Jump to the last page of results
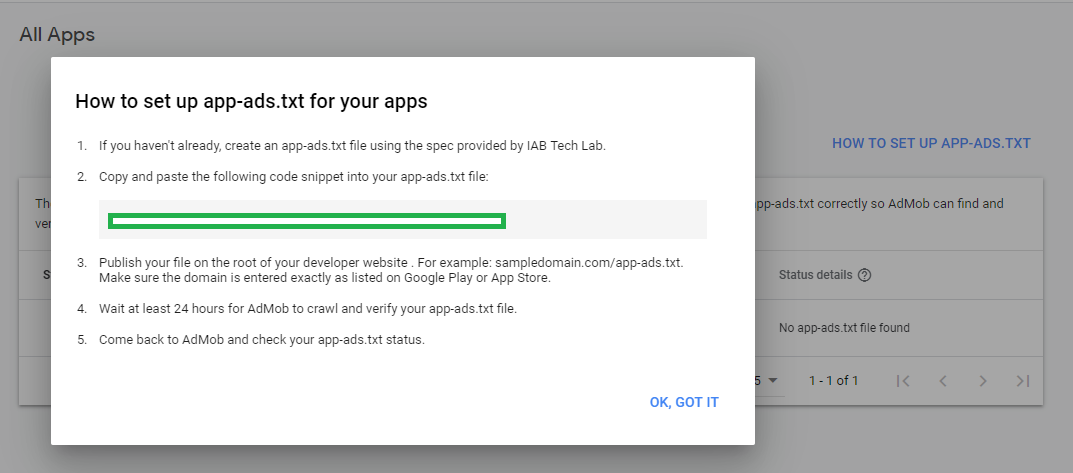 point(1022,381)
